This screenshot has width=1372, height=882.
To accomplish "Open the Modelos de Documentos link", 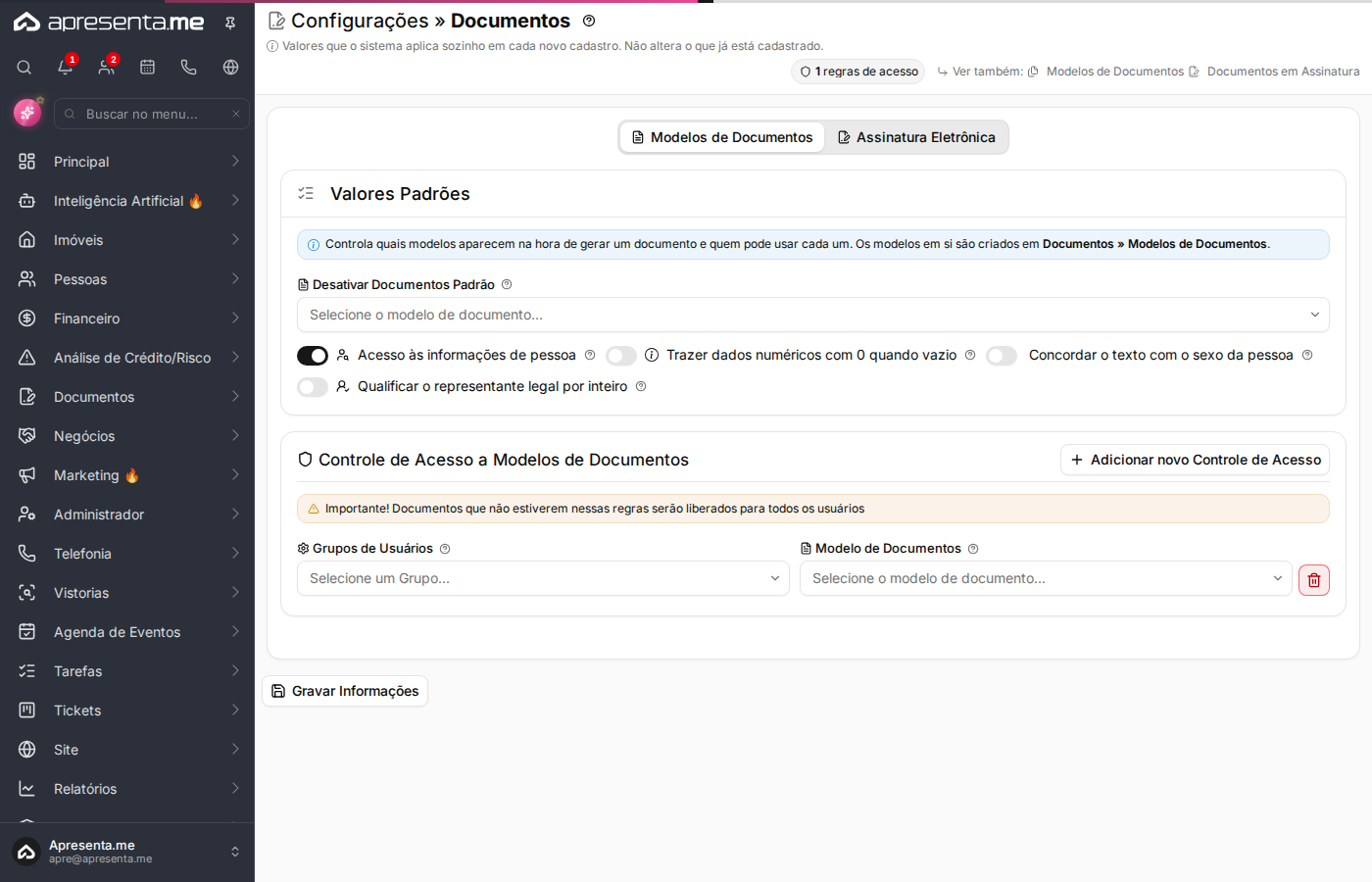I will (1105, 72).
